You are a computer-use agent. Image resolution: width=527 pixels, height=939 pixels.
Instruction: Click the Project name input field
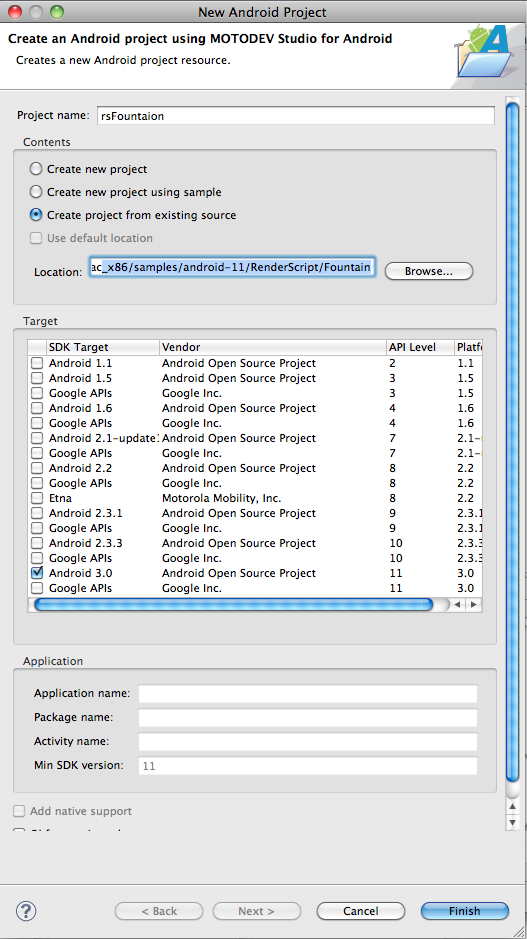click(296, 116)
